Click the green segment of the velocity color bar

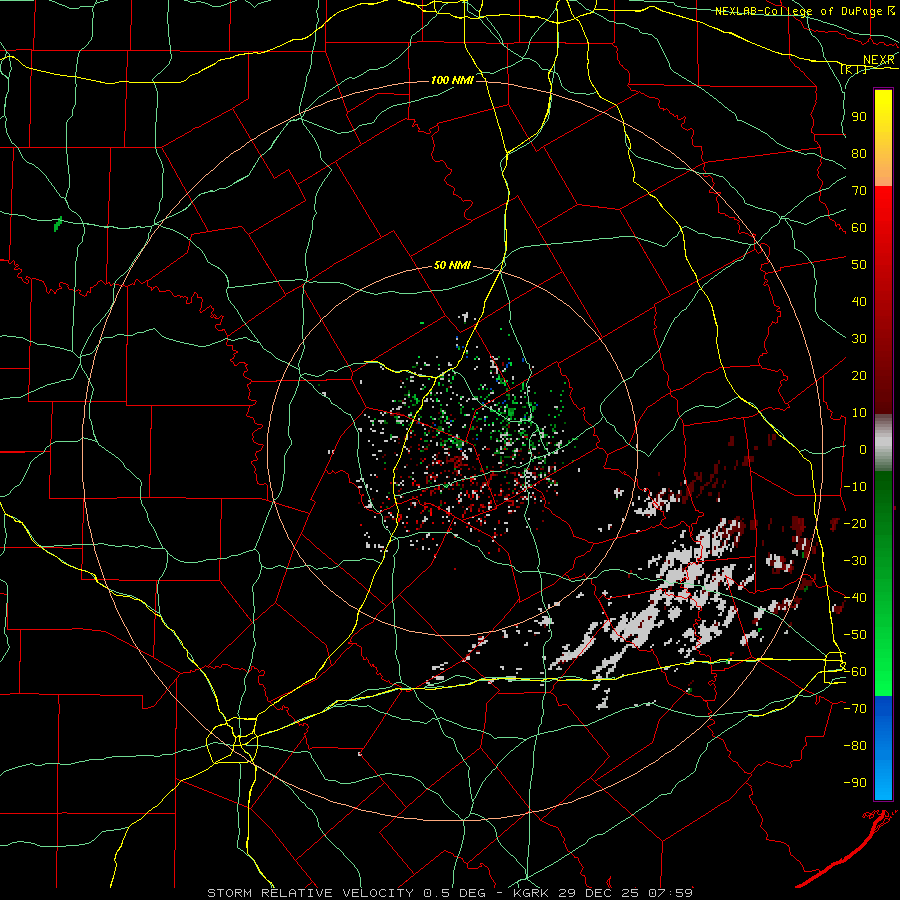pyautogui.click(x=883, y=584)
